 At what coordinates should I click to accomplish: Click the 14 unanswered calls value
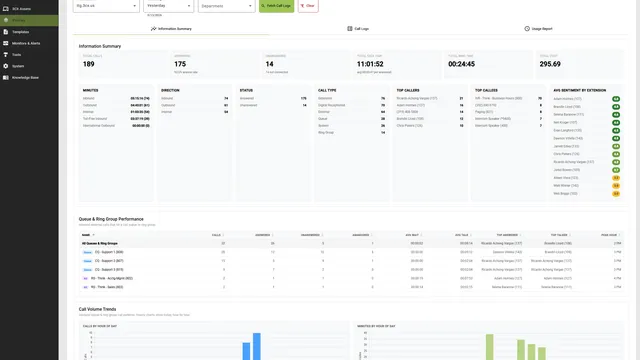[269, 64]
